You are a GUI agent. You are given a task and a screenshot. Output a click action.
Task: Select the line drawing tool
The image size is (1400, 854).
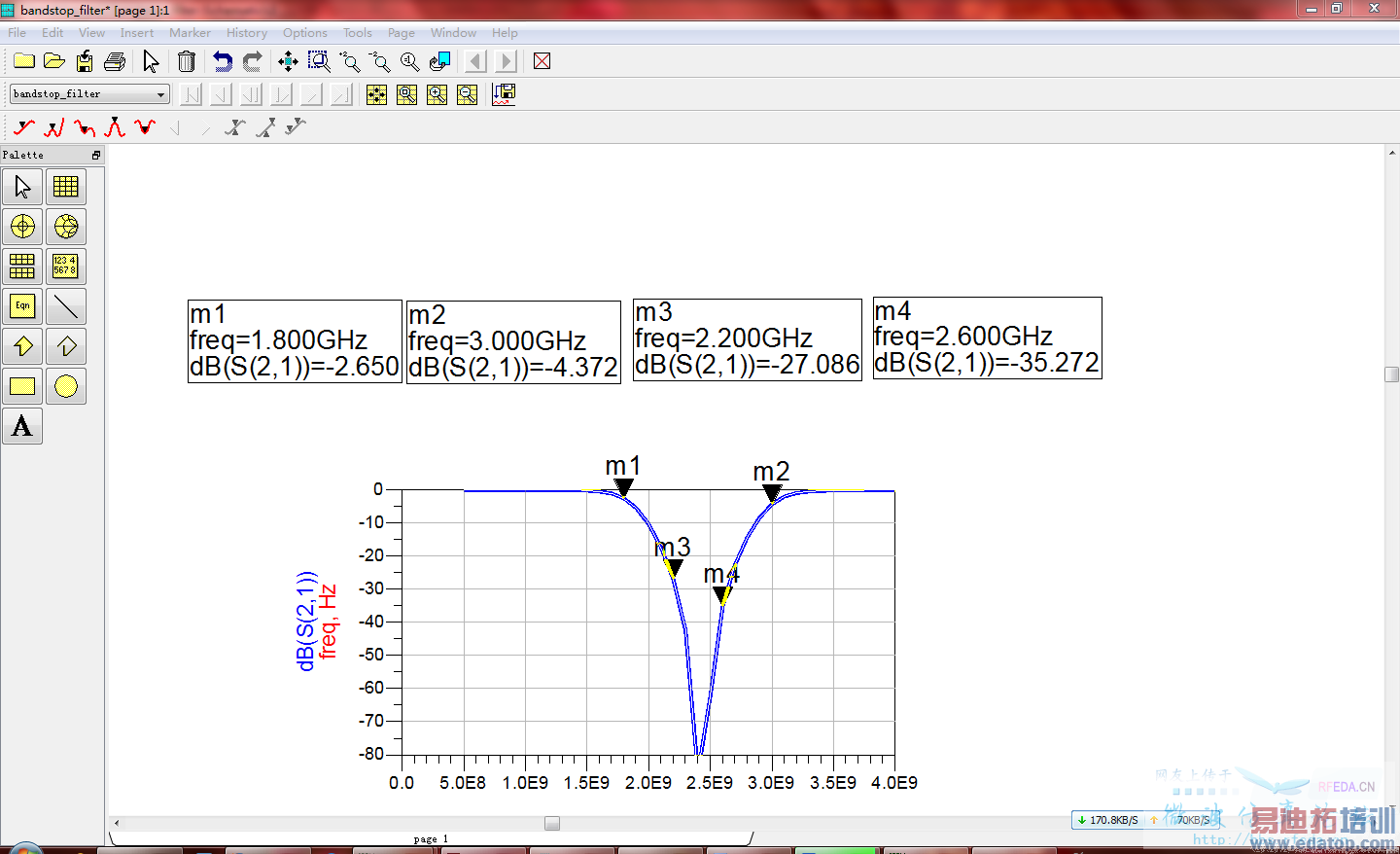66,306
